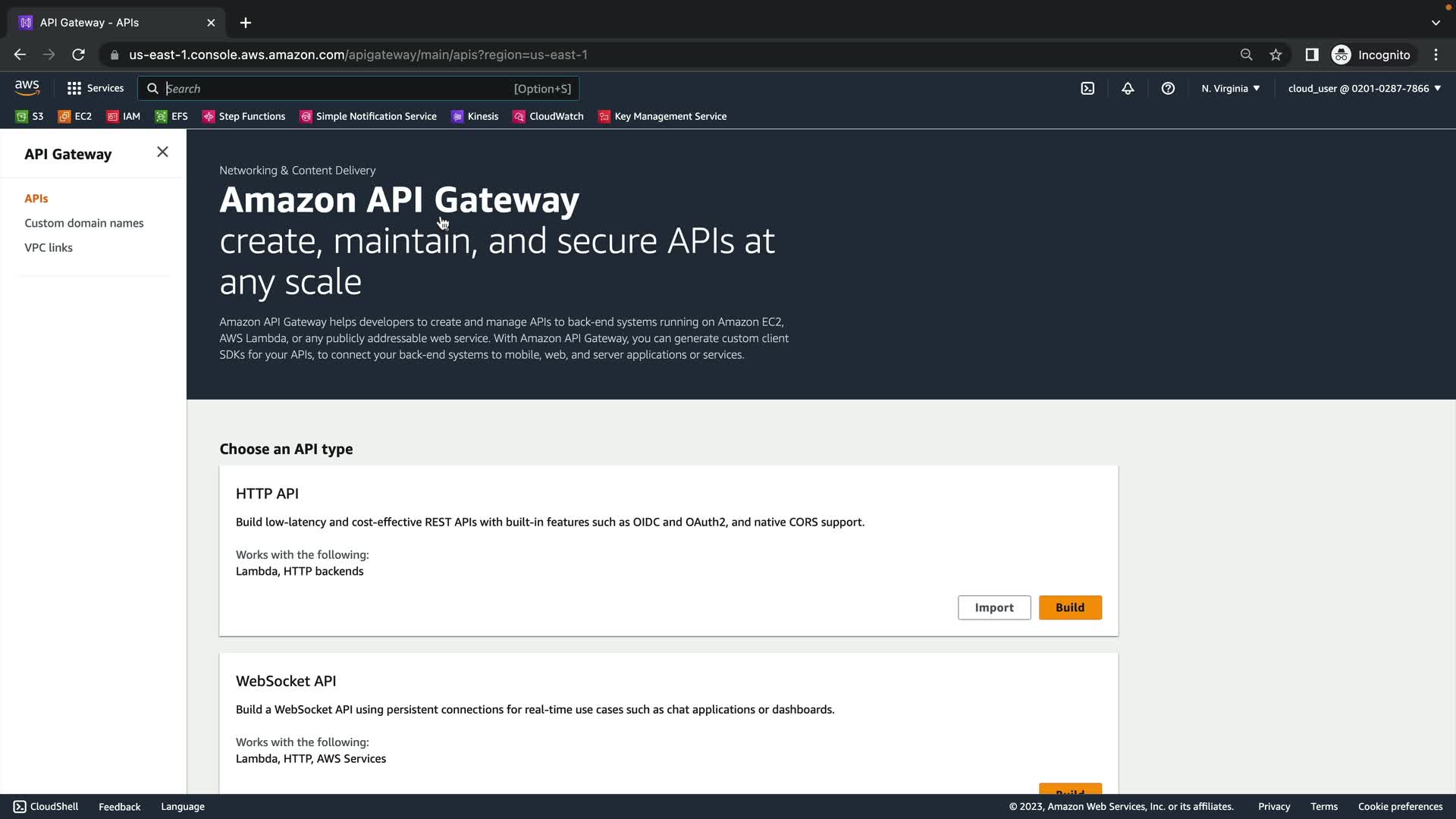Viewport: 1456px width, 819px height.
Task: Expand the cloud_user account menu
Action: [1363, 89]
